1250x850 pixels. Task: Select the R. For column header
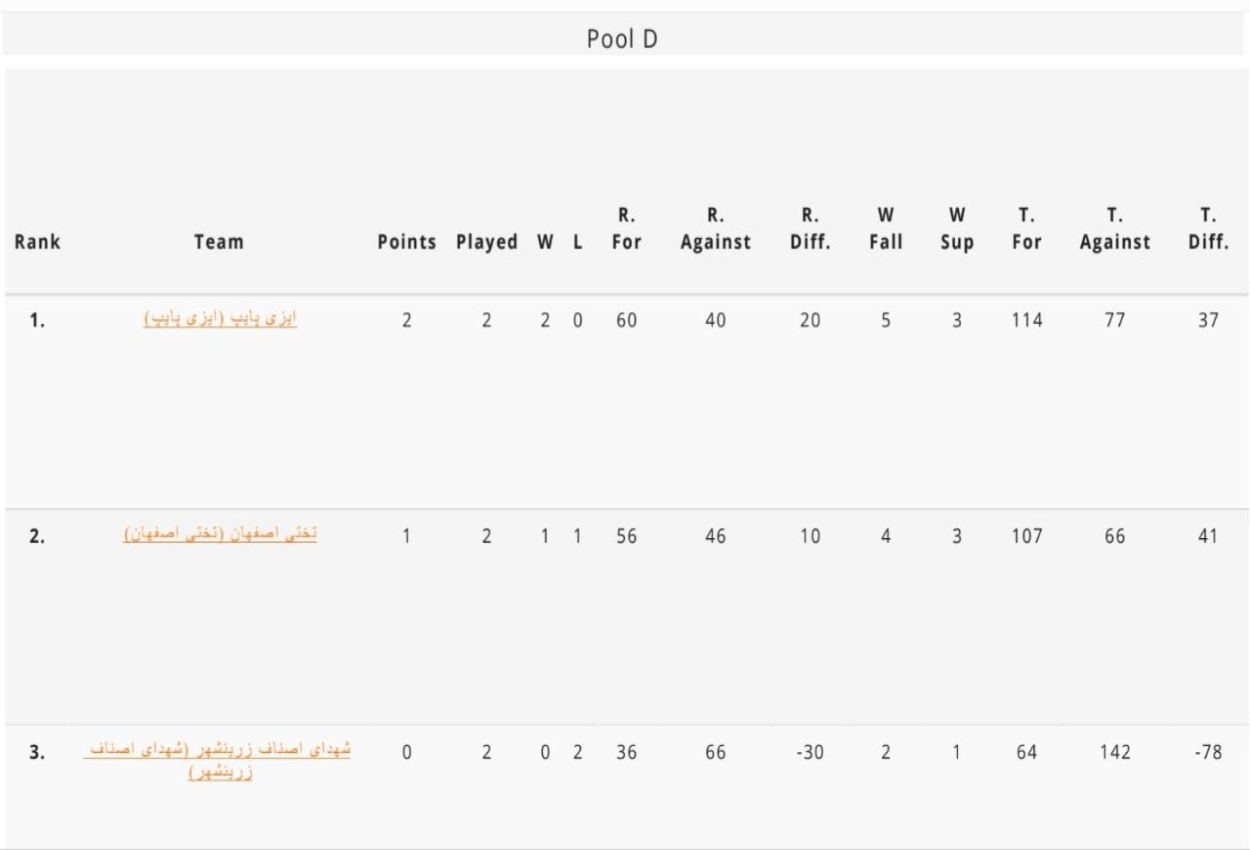[x=626, y=228]
